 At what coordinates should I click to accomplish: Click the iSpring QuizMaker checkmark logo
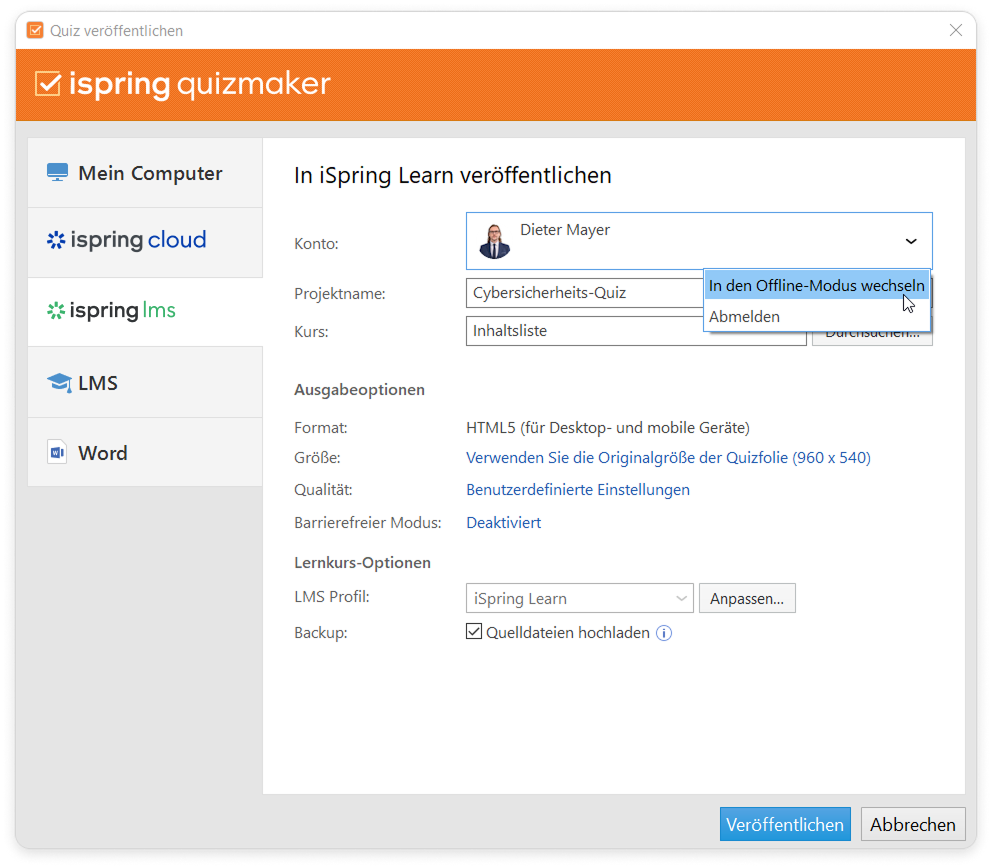pos(48,84)
